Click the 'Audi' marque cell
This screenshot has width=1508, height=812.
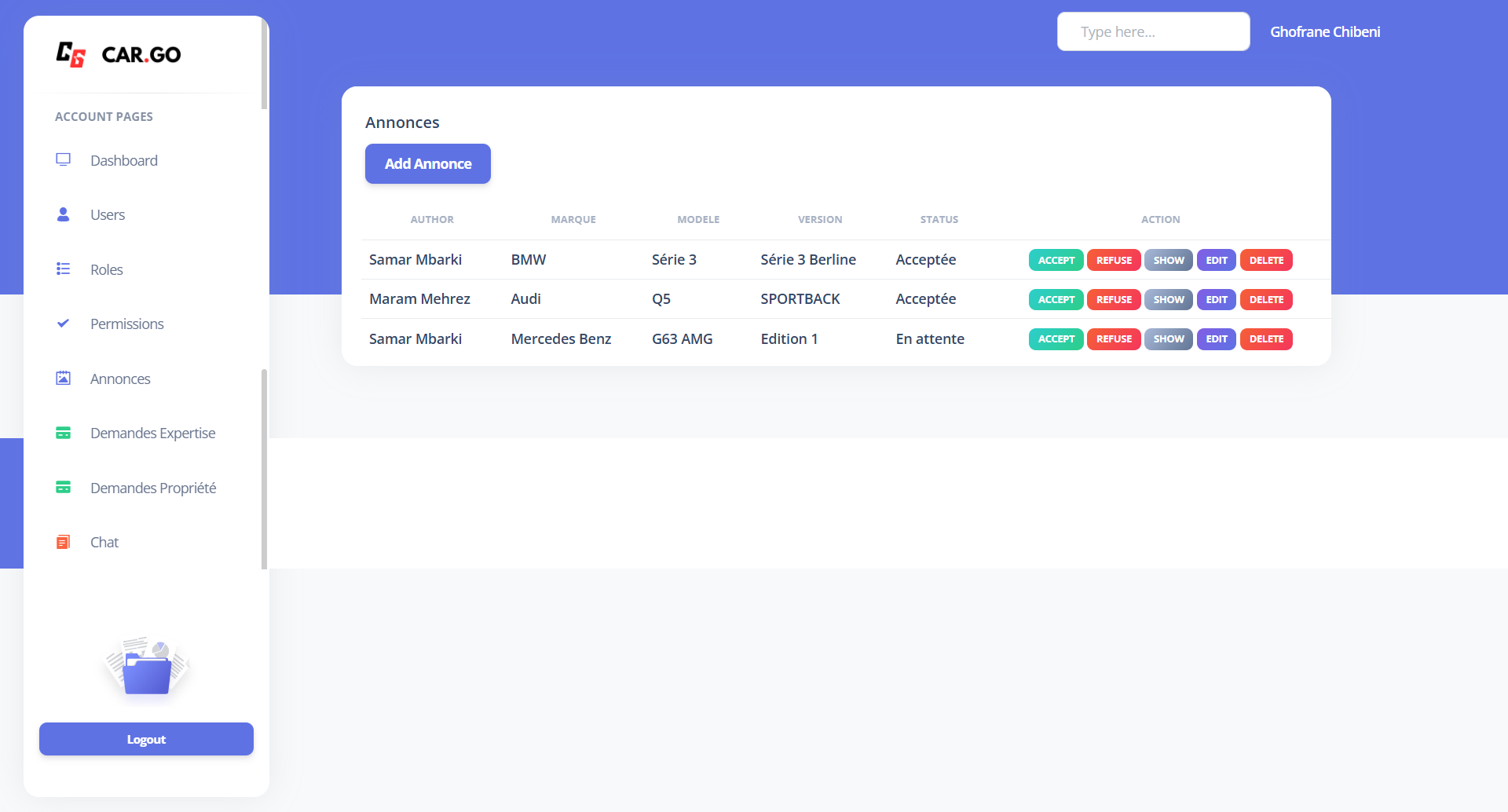(x=526, y=298)
